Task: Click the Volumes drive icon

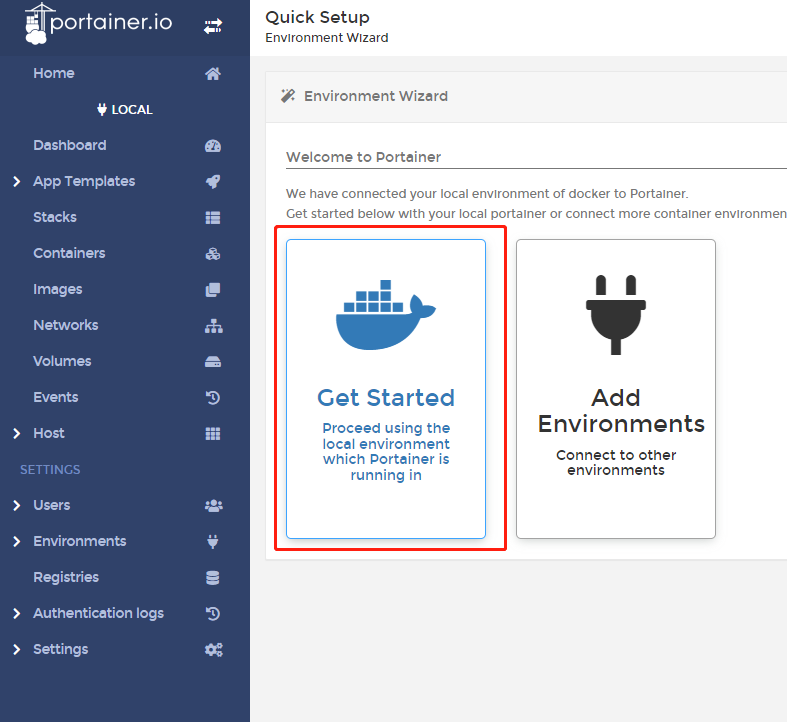Action: coord(213,362)
